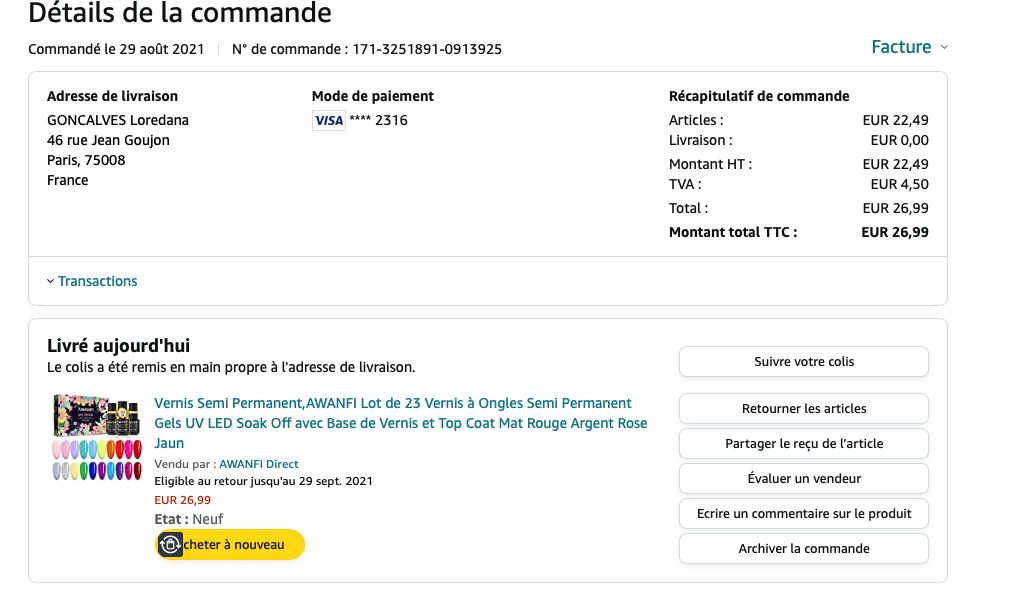Image resolution: width=1021 pixels, height=598 pixels.
Task: Click the VISA card logo
Action: point(328,121)
